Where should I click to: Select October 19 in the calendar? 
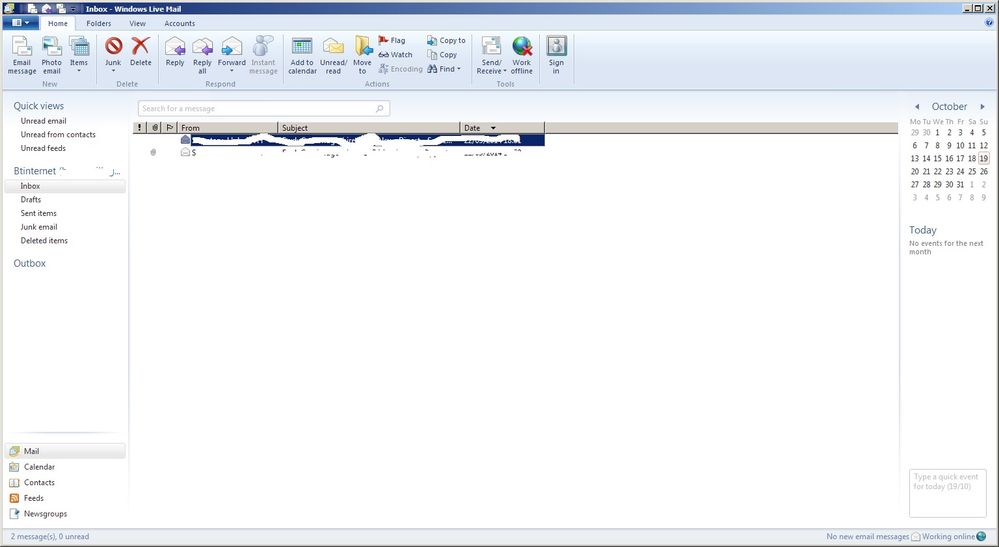pyautogui.click(x=984, y=159)
